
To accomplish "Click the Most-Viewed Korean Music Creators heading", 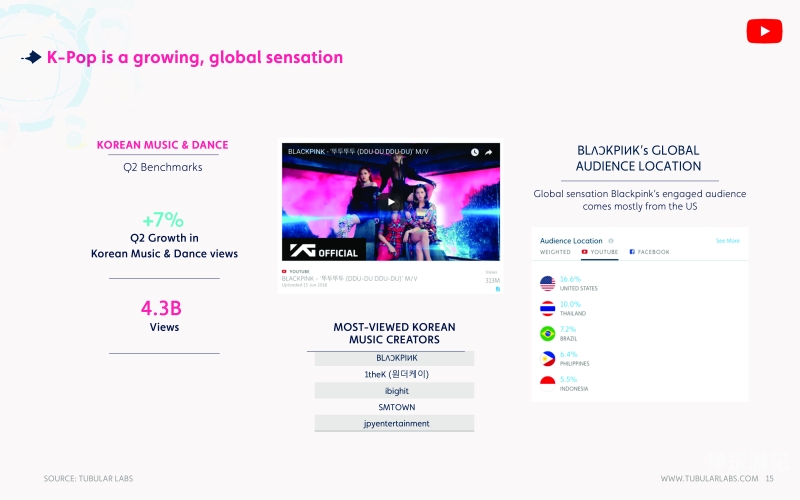I will 394,333.
